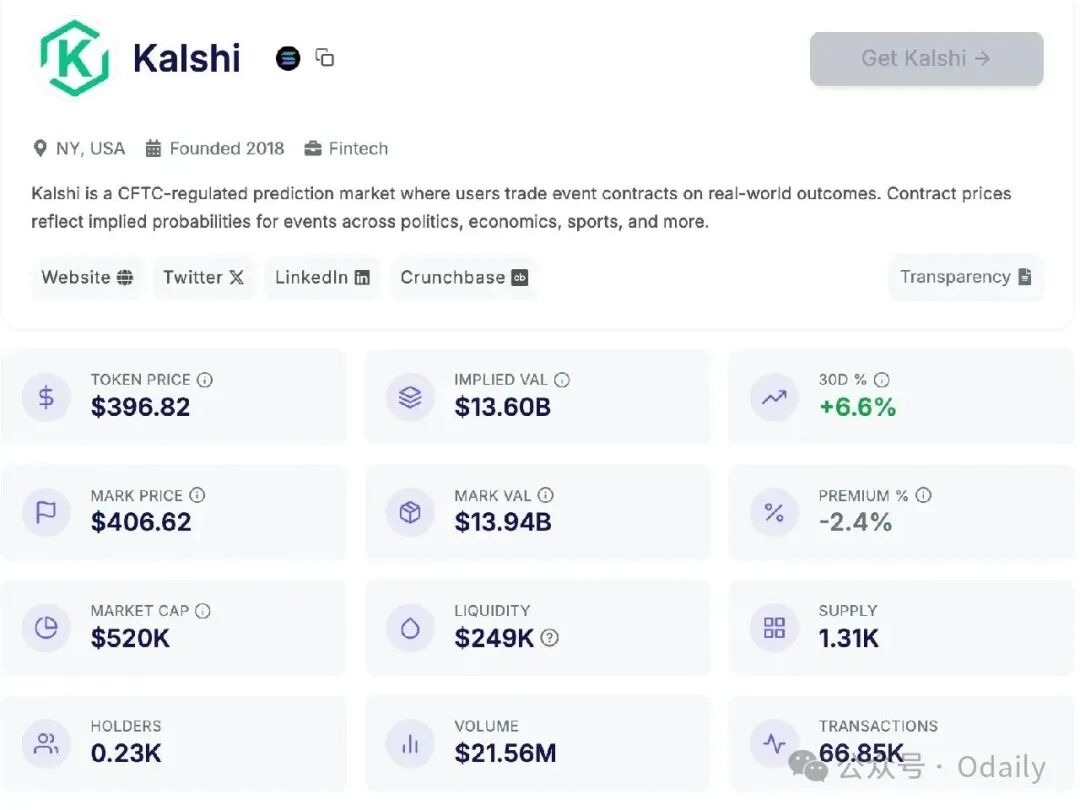Click the Liquidity question mark icon

point(550,638)
